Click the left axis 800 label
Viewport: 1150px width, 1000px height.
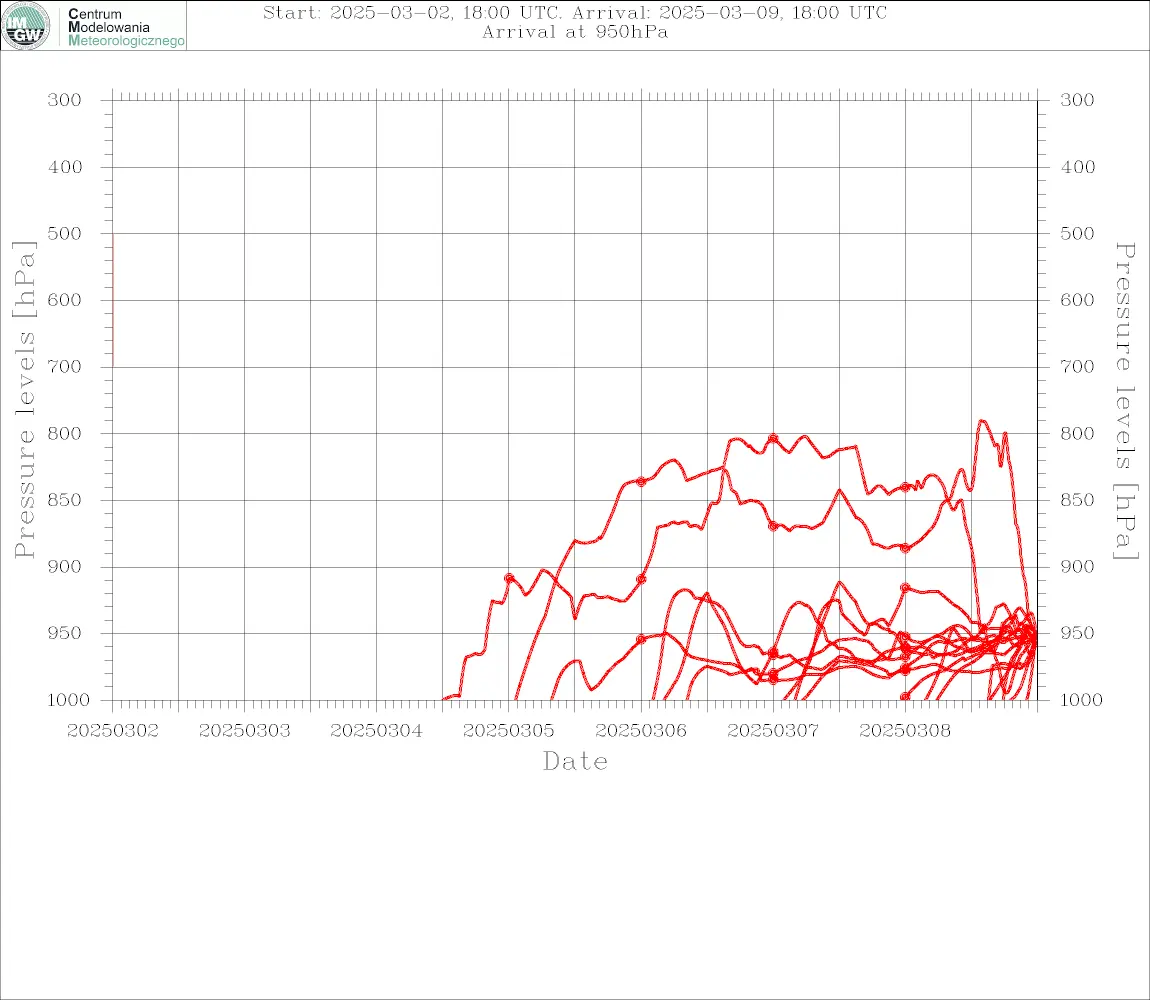[65, 433]
